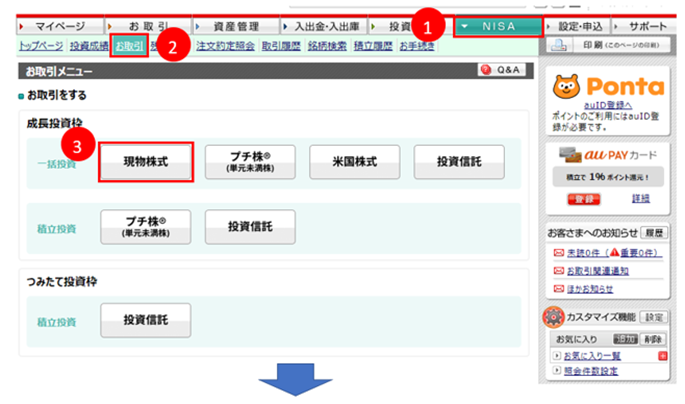Click the printer icon
The height and width of the screenshot is (404, 685).
[559, 45]
